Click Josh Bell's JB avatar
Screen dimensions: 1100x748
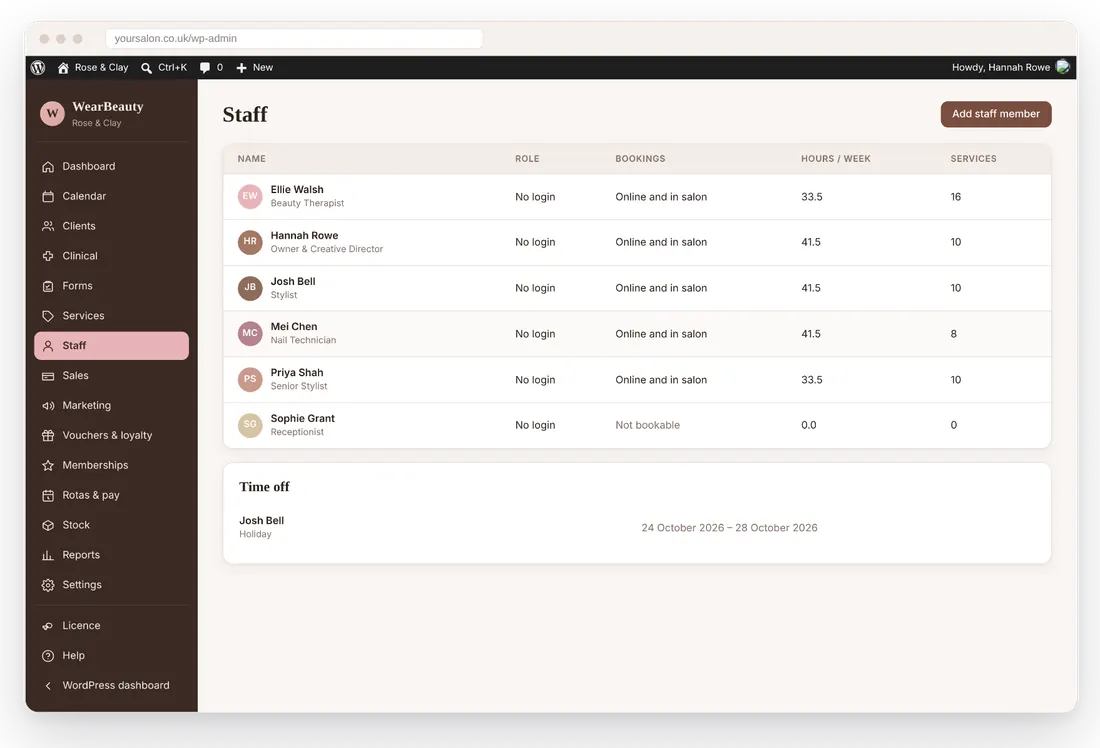point(250,288)
